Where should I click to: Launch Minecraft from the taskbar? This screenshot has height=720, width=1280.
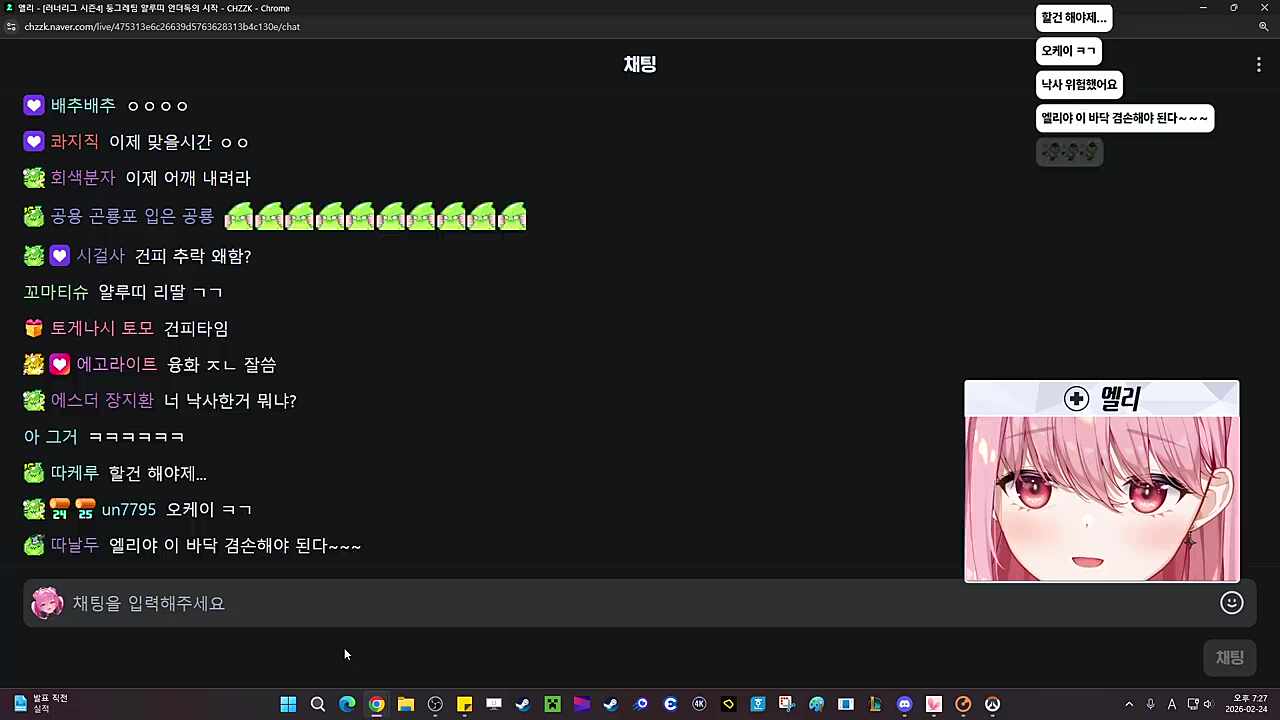[x=552, y=704]
